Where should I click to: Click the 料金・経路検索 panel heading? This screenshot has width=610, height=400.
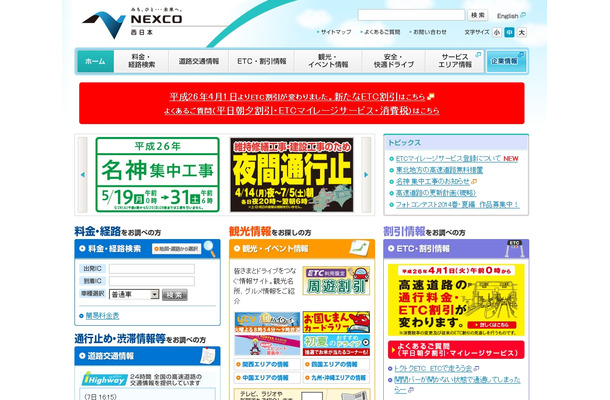click(x=114, y=249)
